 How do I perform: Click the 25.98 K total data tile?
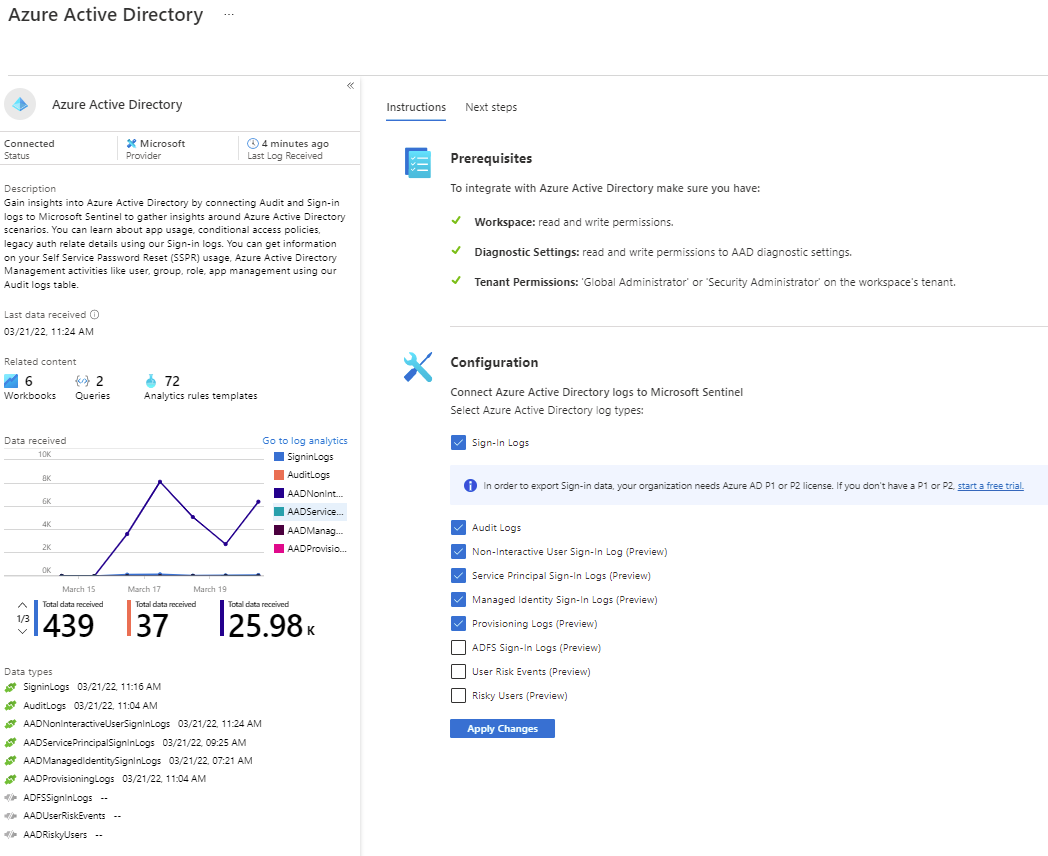(x=269, y=619)
